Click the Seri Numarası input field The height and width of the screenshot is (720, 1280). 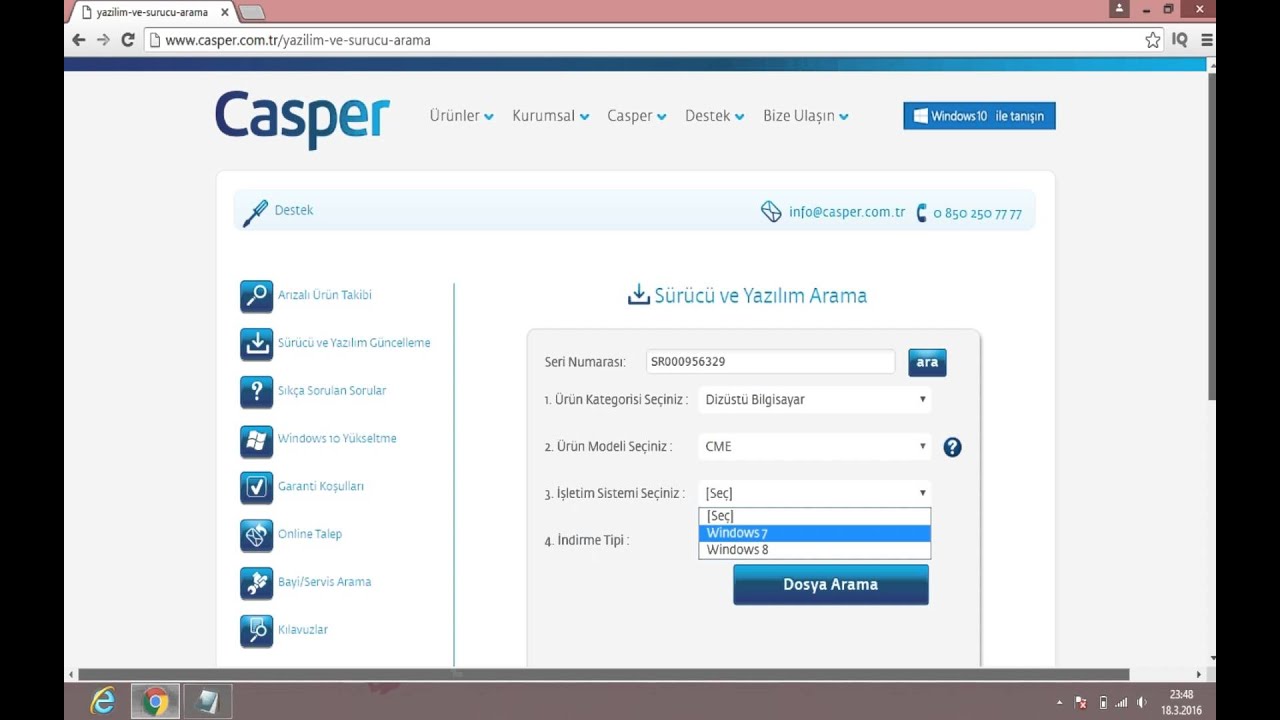point(769,362)
